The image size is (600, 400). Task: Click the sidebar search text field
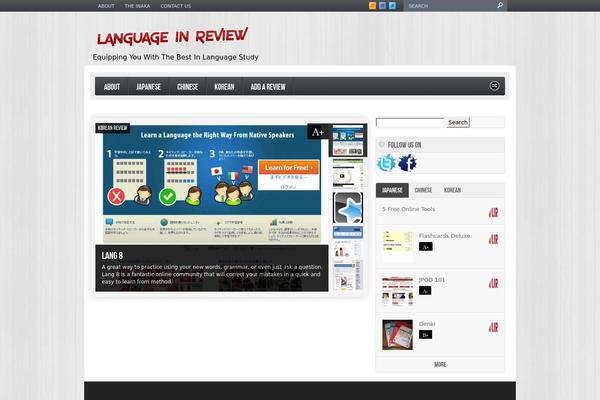click(x=410, y=122)
